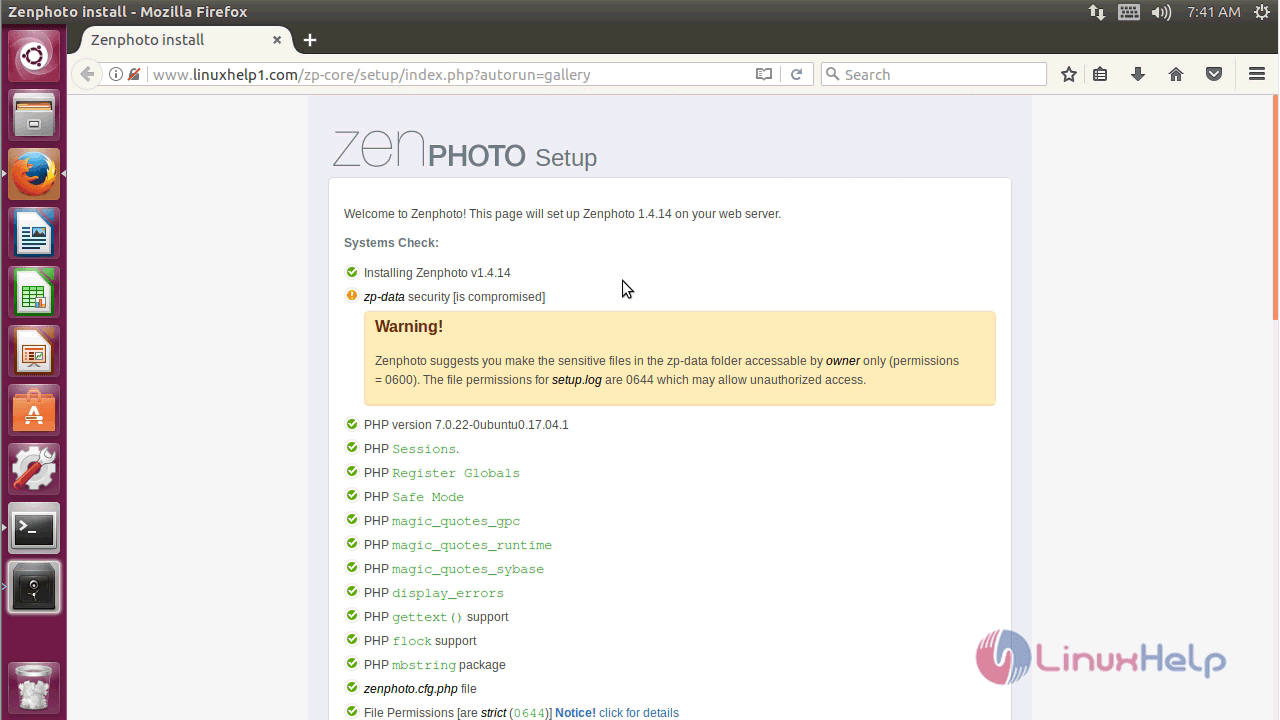Open the keyboard layout indicator
Image resolution: width=1280 pixels, height=720 pixels.
1129,12
